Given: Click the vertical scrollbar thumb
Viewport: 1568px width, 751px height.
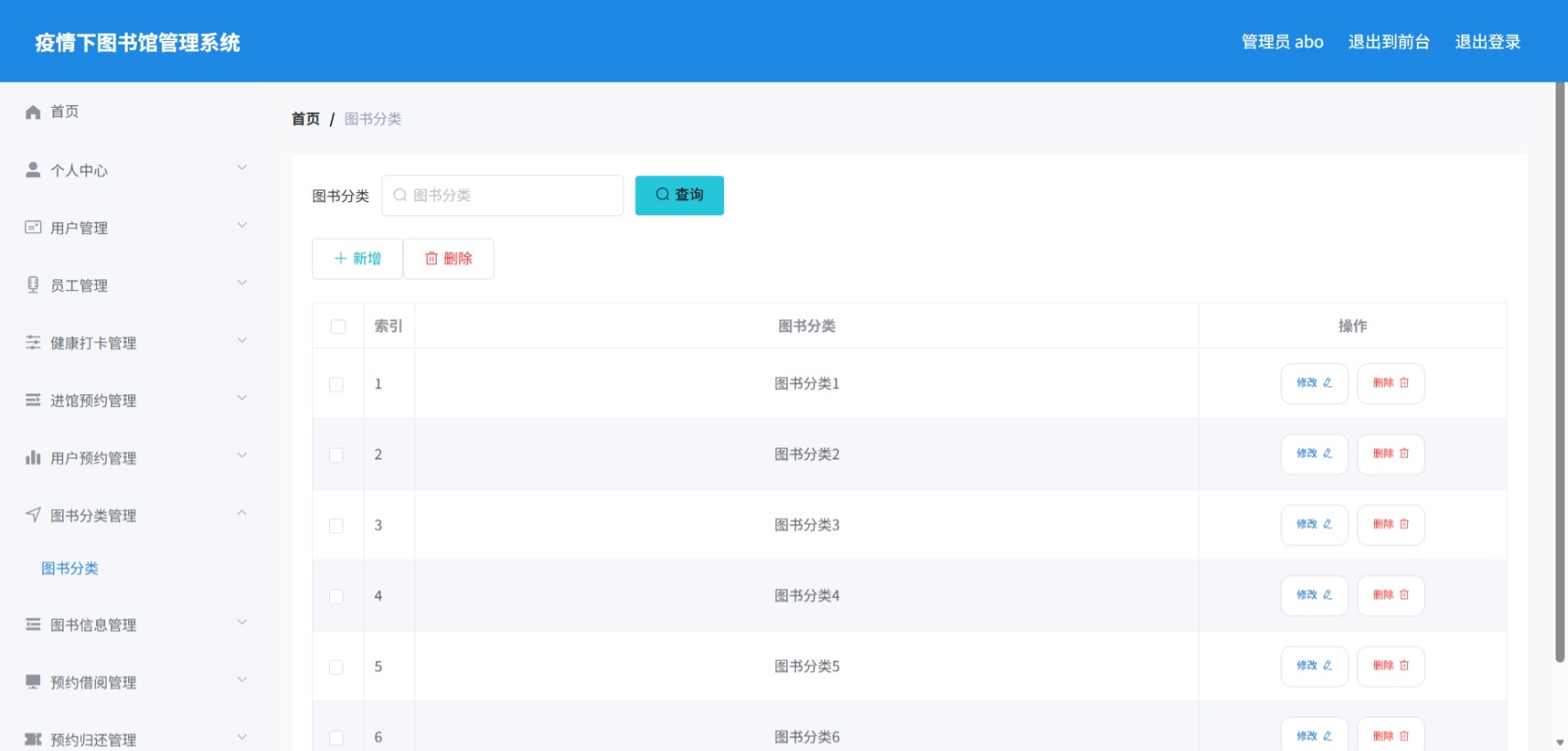Looking at the screenshot, I should 1560,372.
